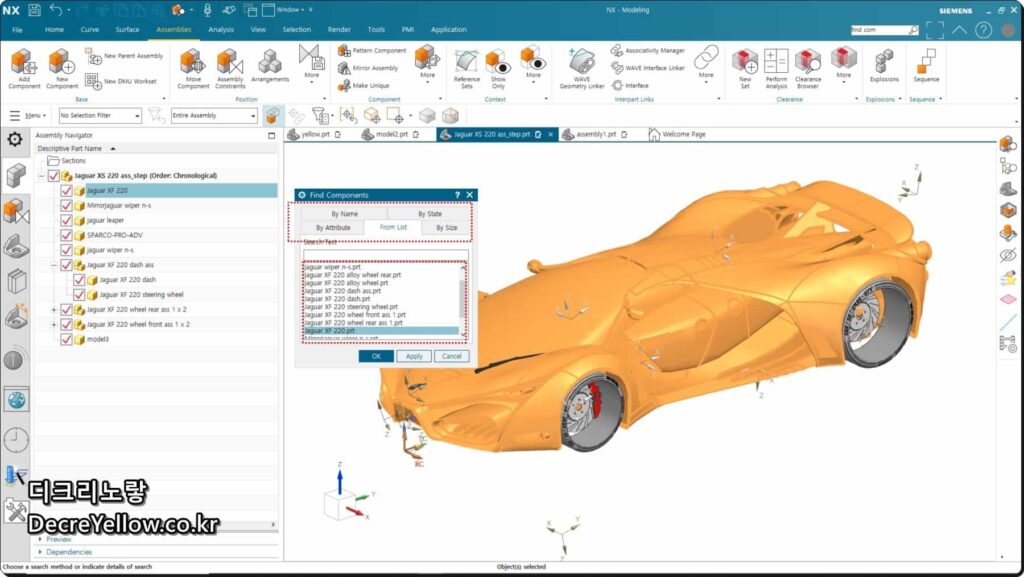Click the Undo icon
The height and width of the screenshot is (577, 1024).
[x=56, y=10]
